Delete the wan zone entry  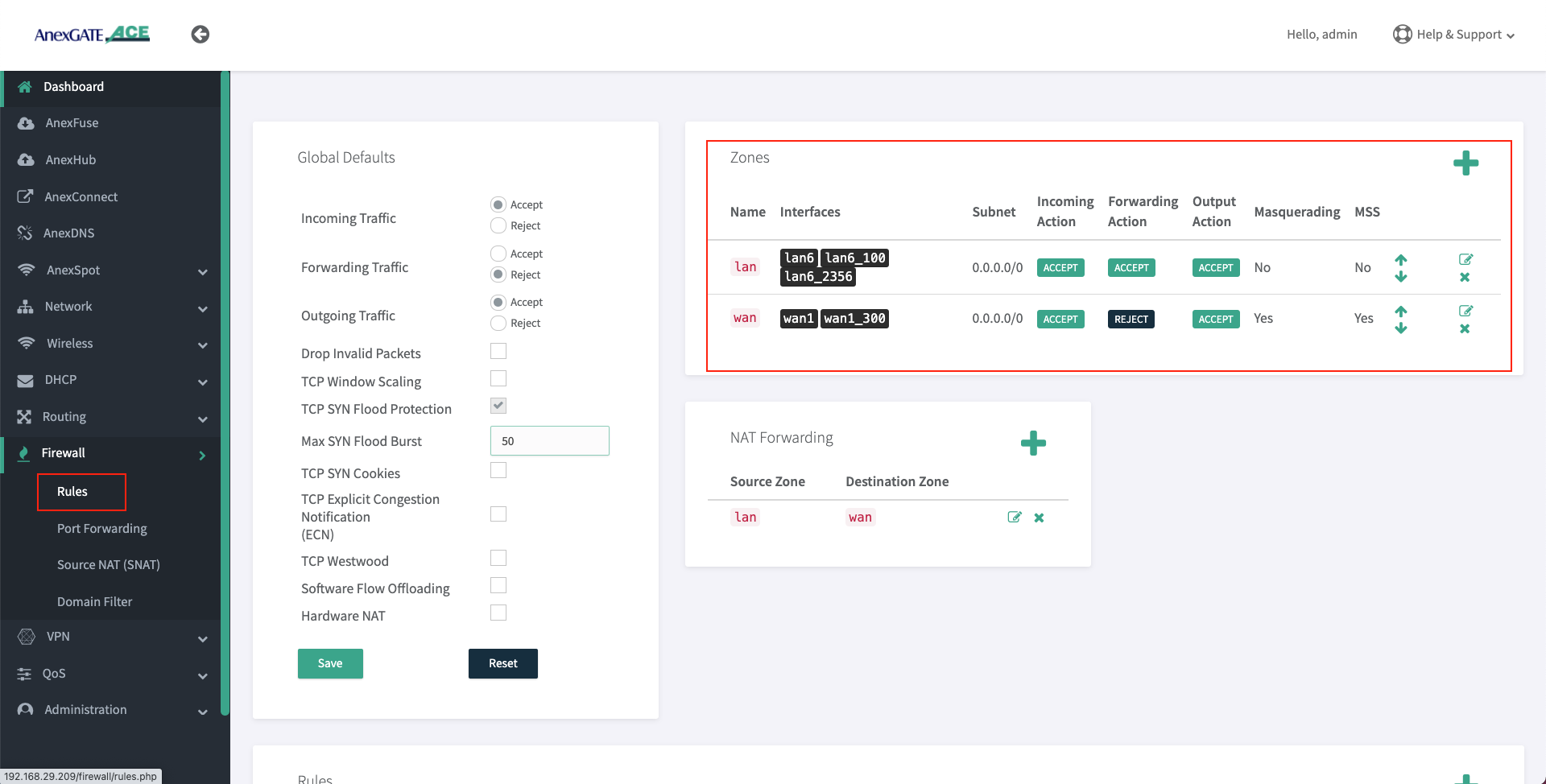[x=1465, y=329]
